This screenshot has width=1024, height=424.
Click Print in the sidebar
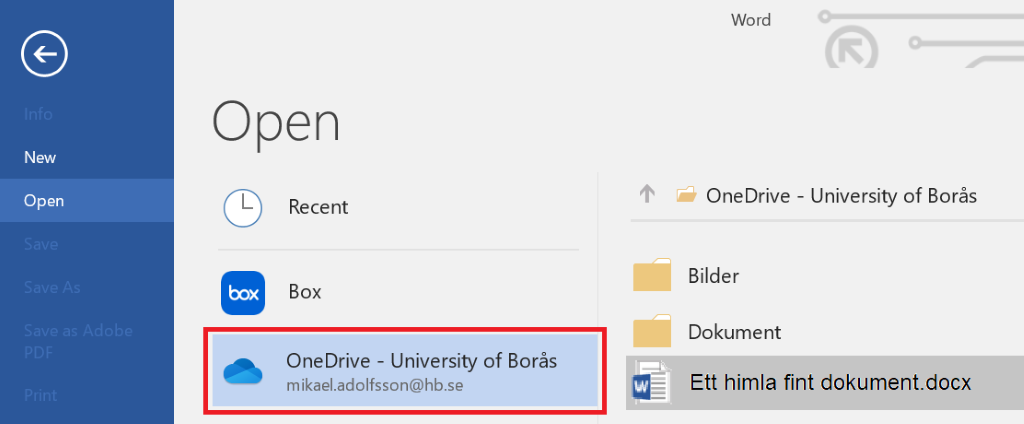coord(40,395)
